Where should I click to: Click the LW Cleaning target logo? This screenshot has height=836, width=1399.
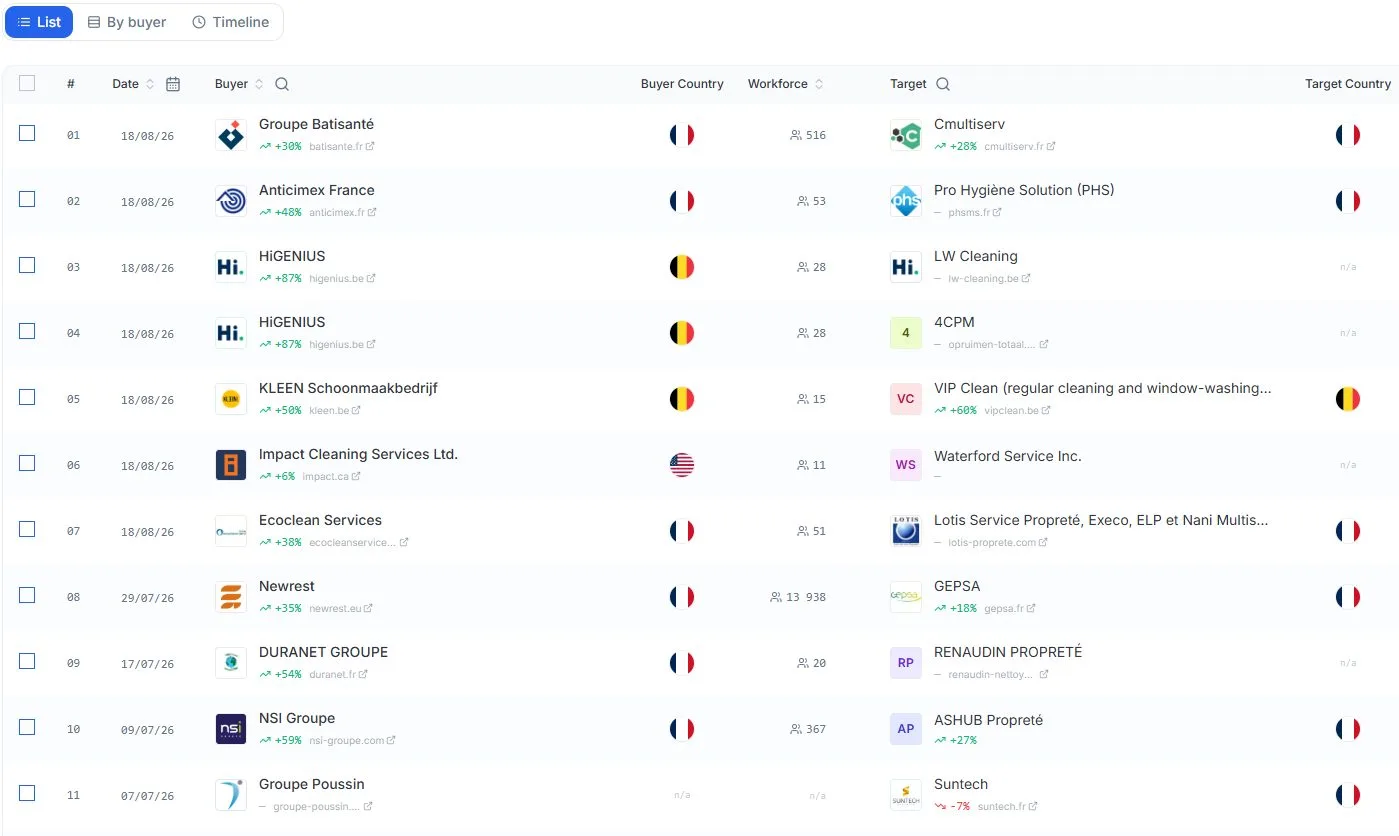pyautogui.click(x=906, y=267)
